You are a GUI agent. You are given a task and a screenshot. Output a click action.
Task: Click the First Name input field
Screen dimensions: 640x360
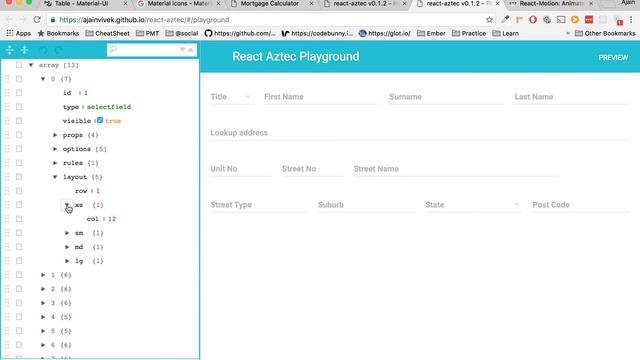(x=322, y=97)
